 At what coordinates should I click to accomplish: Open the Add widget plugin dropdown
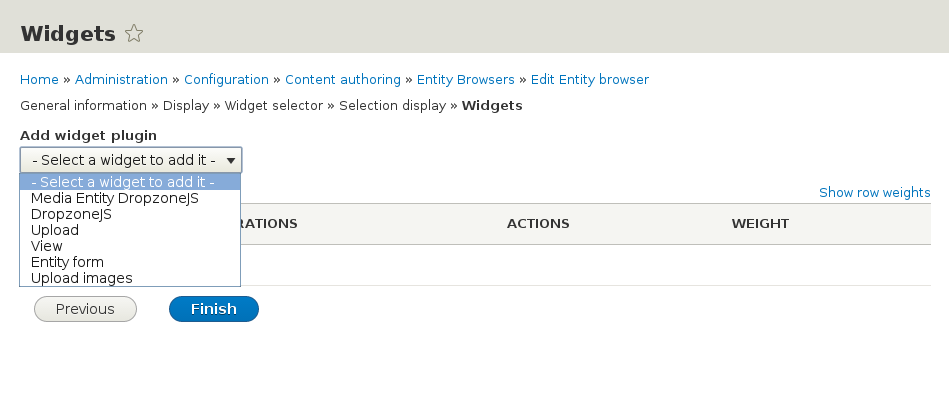130,160
